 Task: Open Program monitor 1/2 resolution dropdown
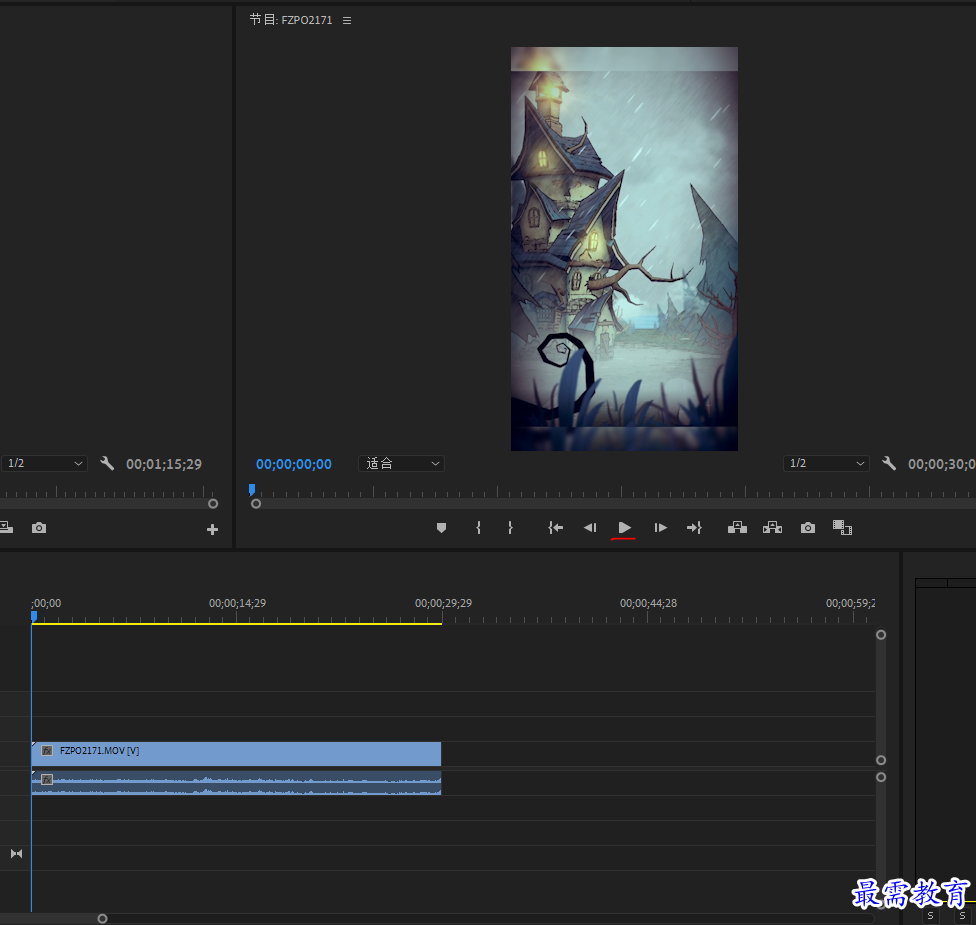coord(826,463)
